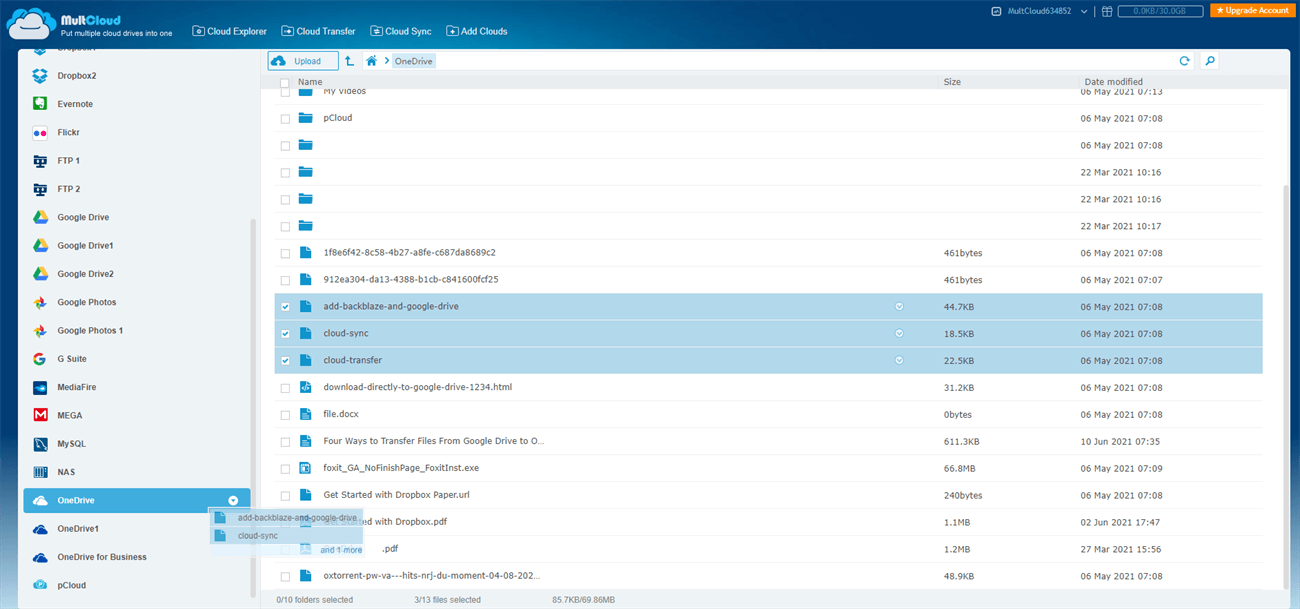Open options chevron for cloud-transfer row
Viewport: 1300px width, 609px height.
point(899,360)
